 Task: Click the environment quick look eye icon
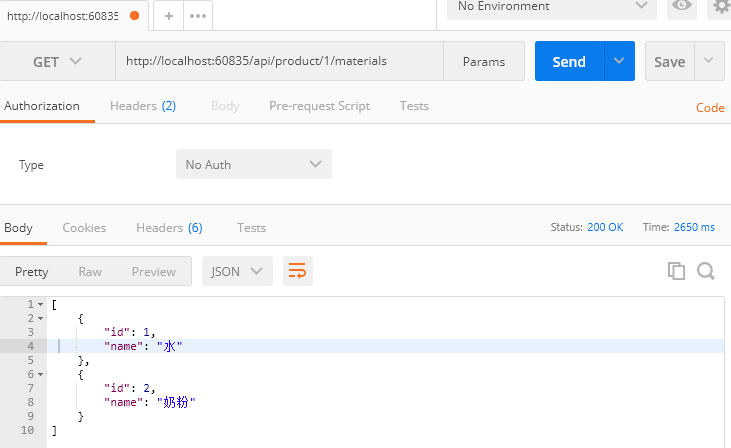(x=683, y=6)
